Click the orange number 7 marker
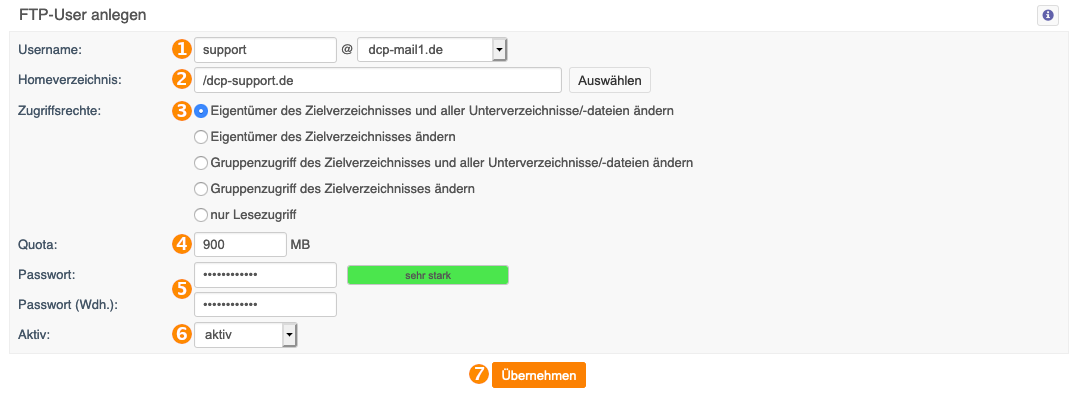 click(x=478, y=374)
